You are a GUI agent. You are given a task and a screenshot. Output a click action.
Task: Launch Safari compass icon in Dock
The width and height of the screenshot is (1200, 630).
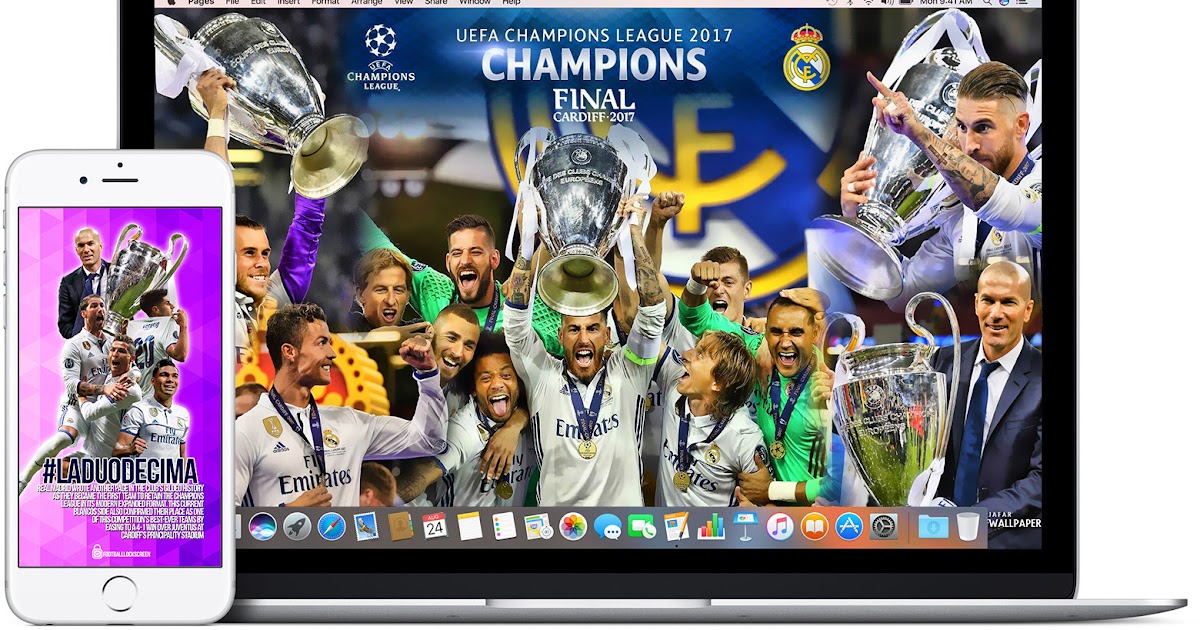332,526
